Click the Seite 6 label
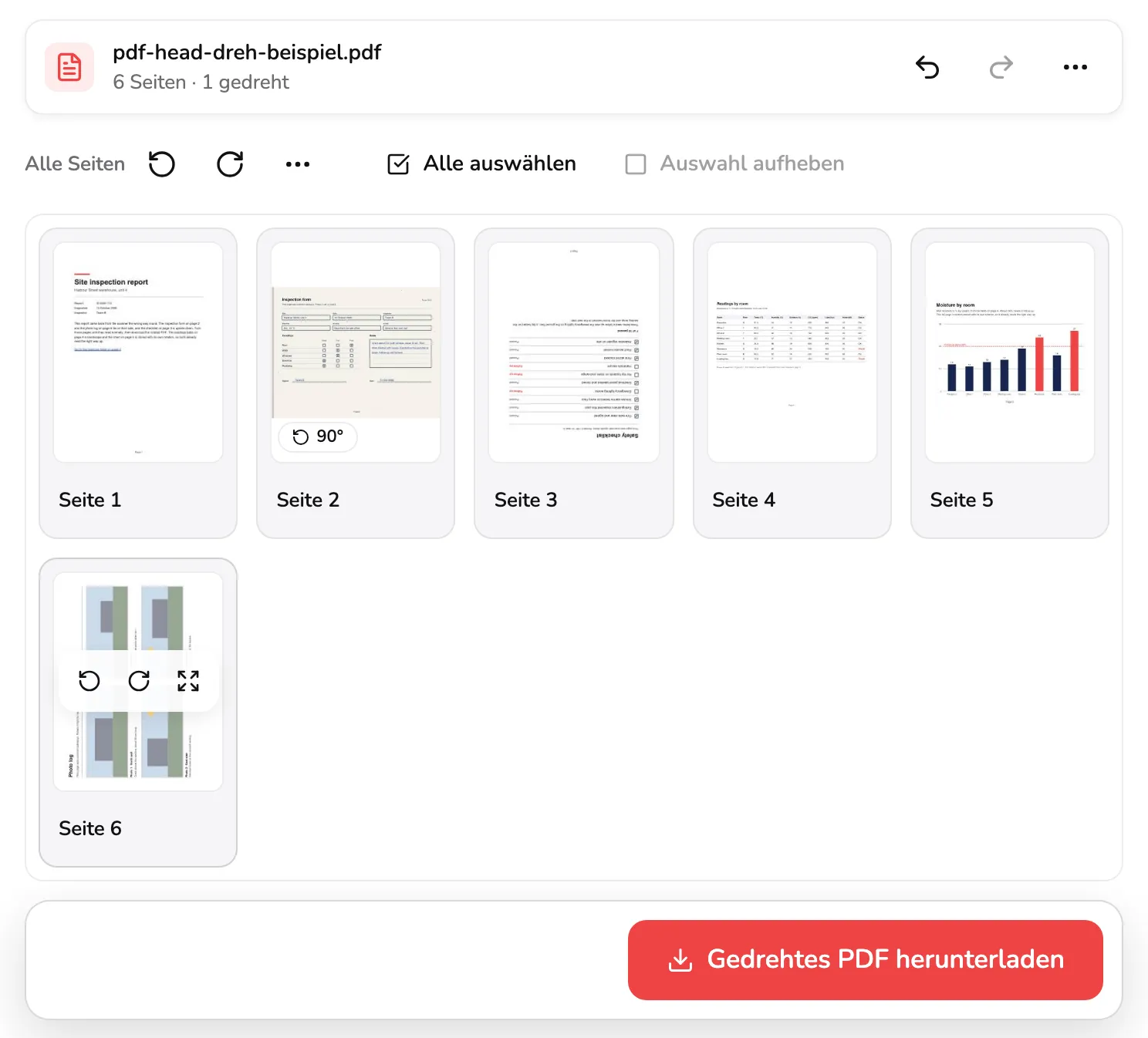This screenshot has height=1038, width=1148. click(x=90, y=828)
